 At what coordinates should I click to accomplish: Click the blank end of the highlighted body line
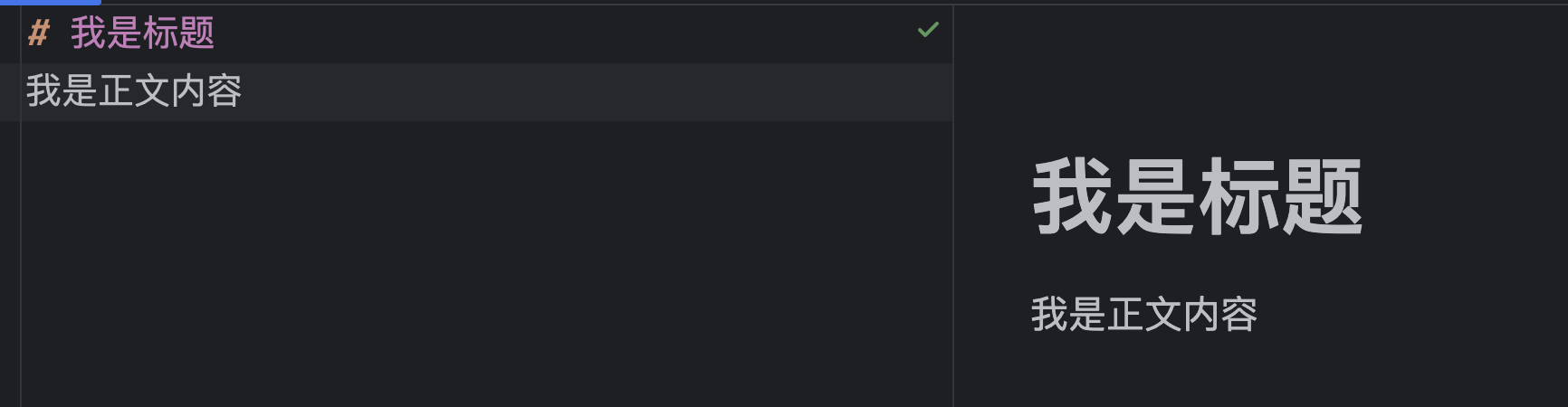[598, 91]
